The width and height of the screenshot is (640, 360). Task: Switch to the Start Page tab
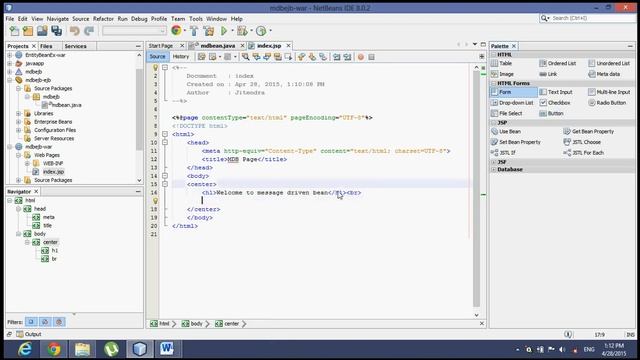click(161, 46)
